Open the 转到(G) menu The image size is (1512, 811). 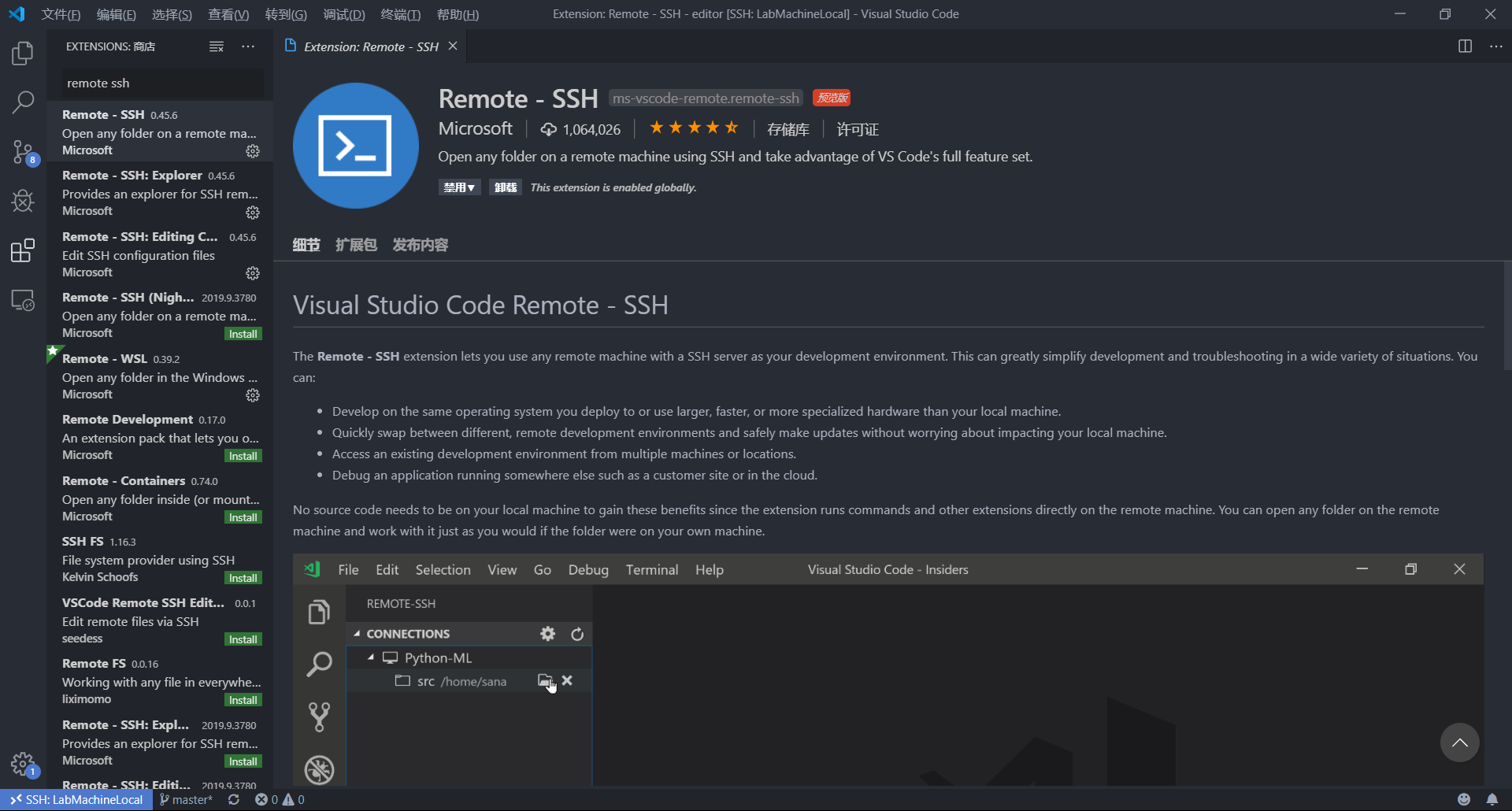pyautogui.click(x=286, y=14)
